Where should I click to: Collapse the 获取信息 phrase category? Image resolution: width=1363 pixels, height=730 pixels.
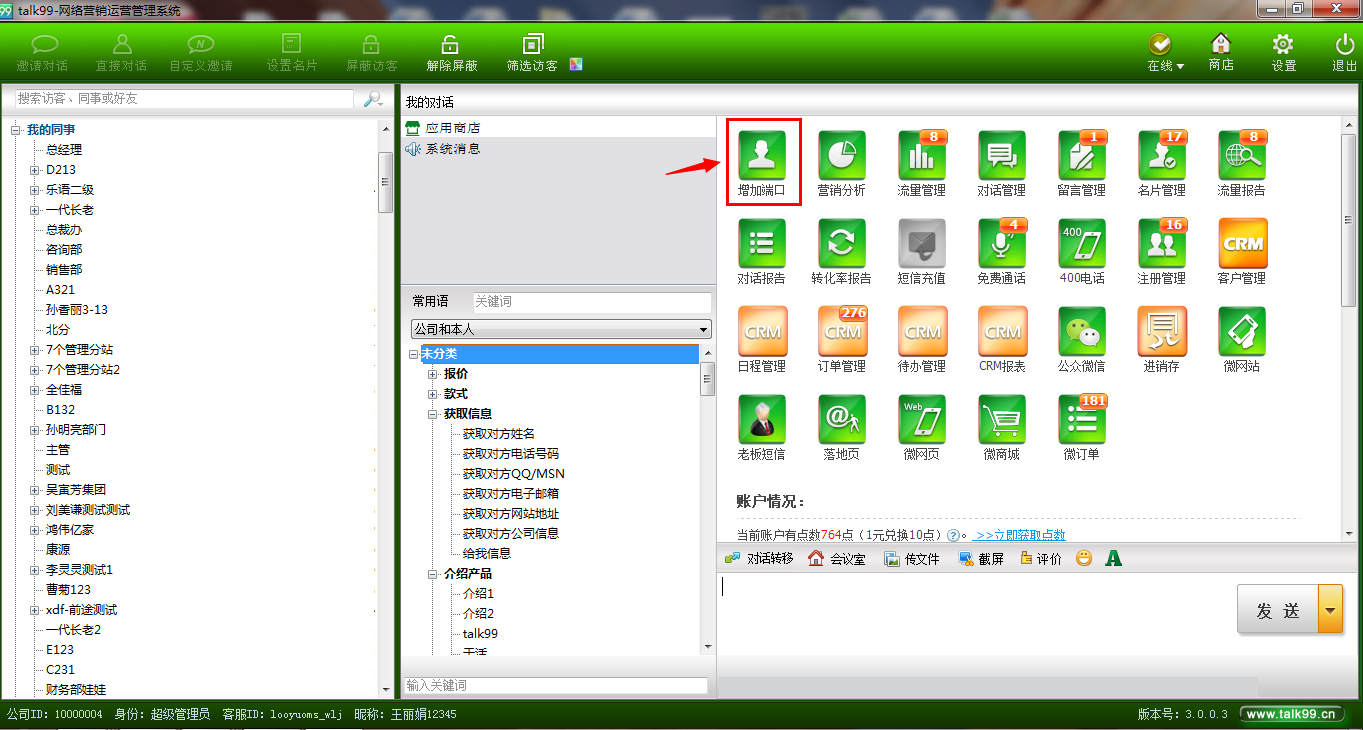click(x=433, y=414)
